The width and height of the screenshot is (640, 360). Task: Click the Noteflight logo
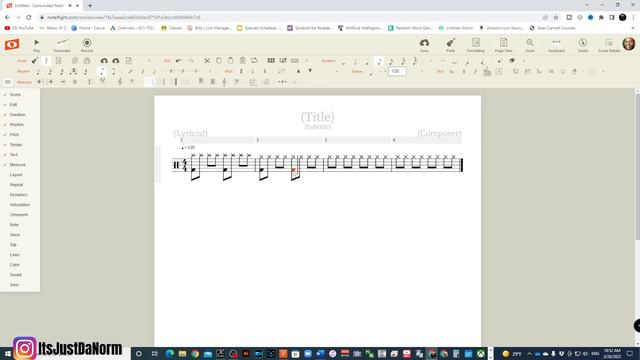point(12,44)
